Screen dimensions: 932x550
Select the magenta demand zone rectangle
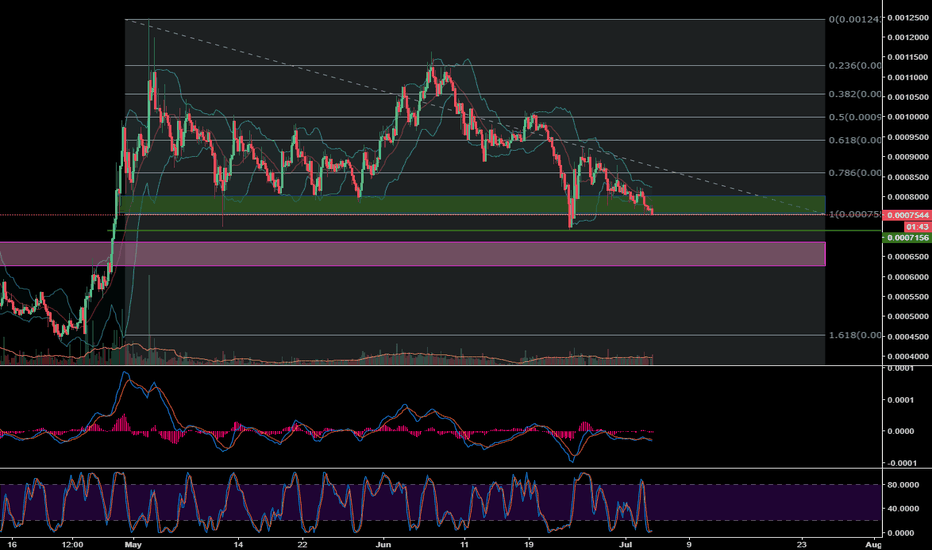(413, 254)
